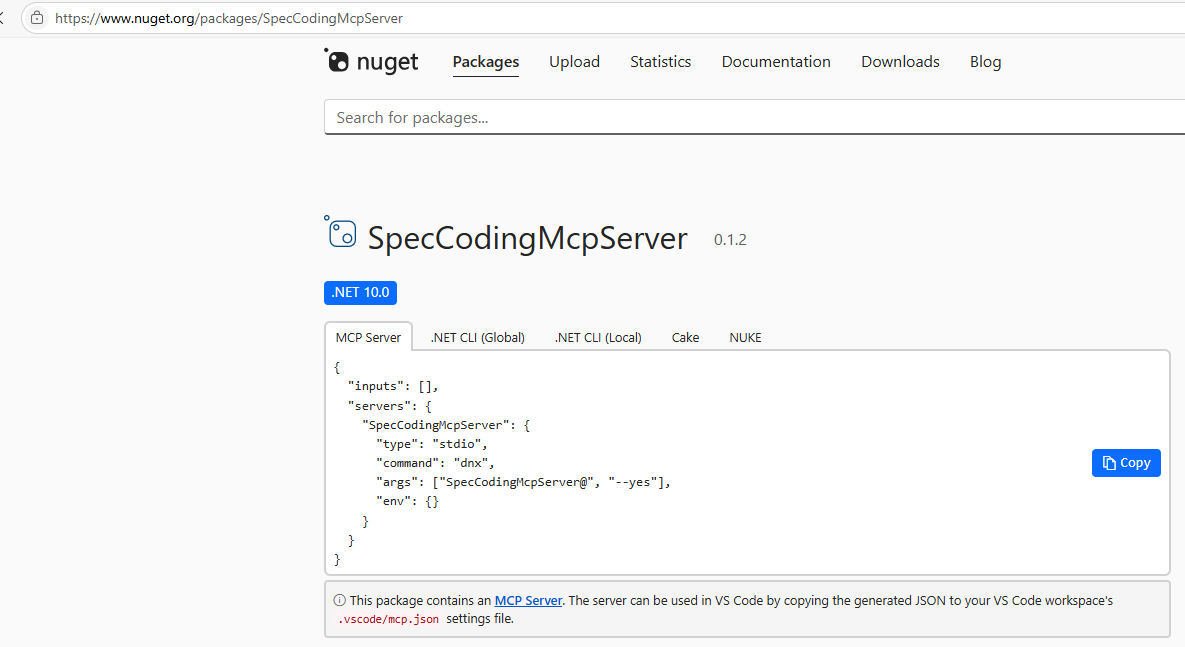1185x647 pixels.
Task: Copy the MCP server JSON configuration
Action: tap(1126, 462)
